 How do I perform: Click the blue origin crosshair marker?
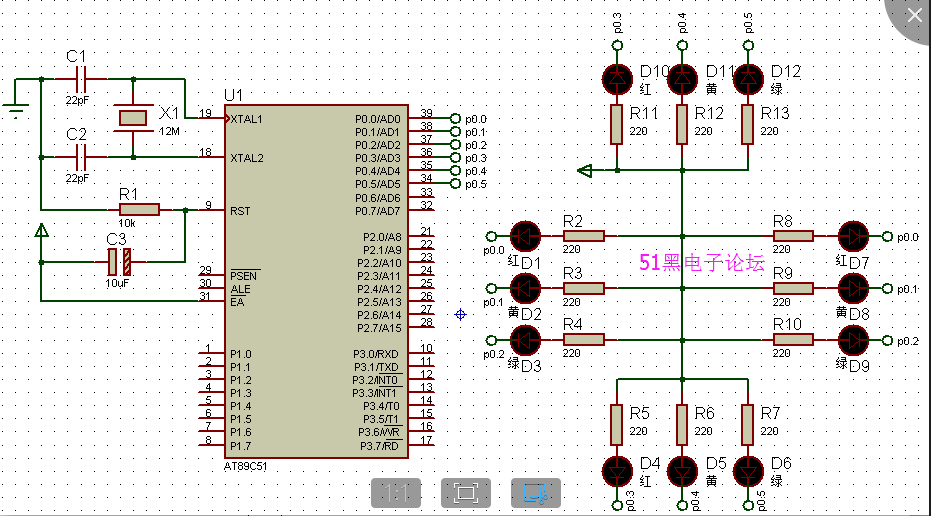pos(460,315)
